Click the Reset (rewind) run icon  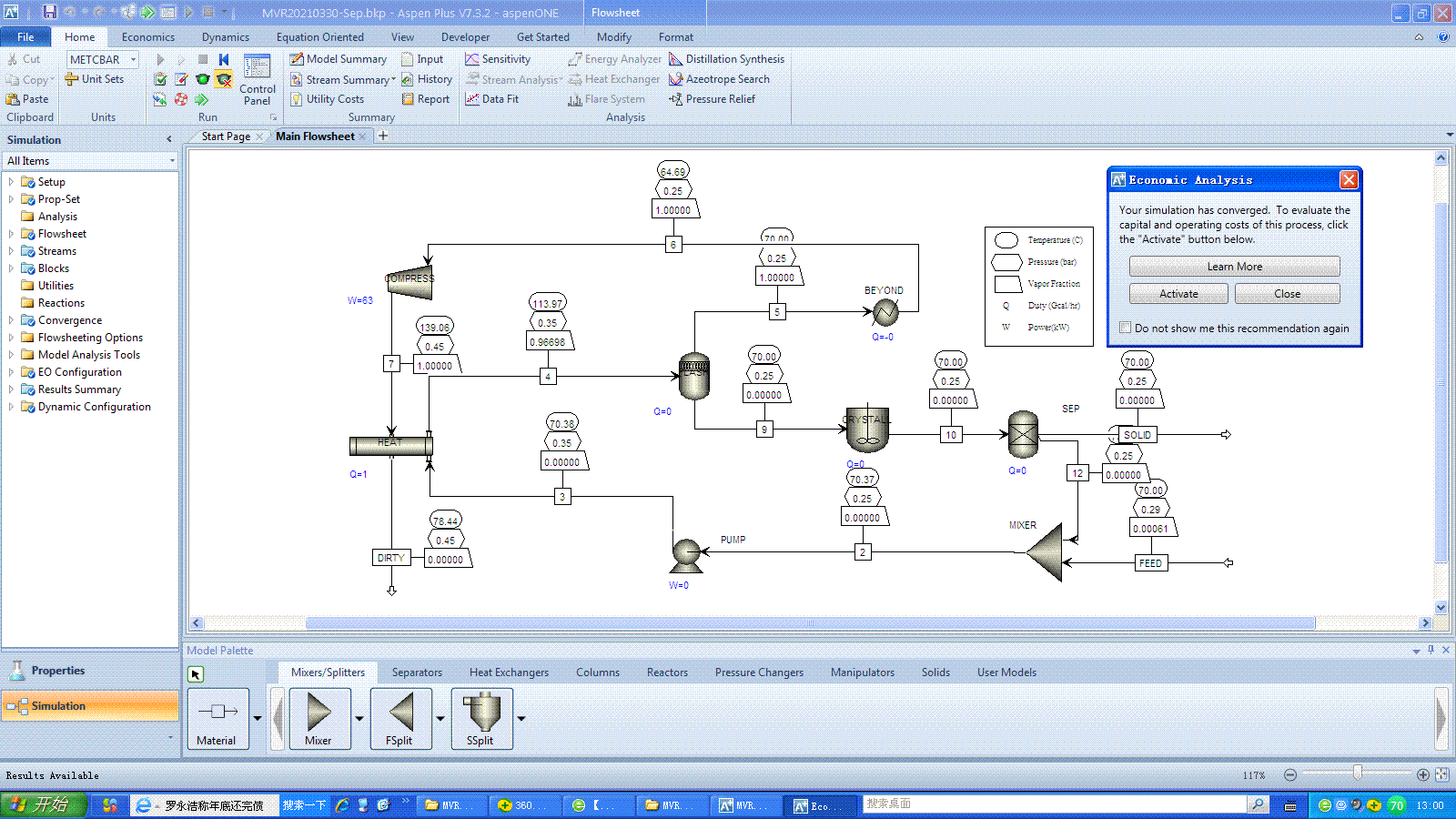pos(224,59)
